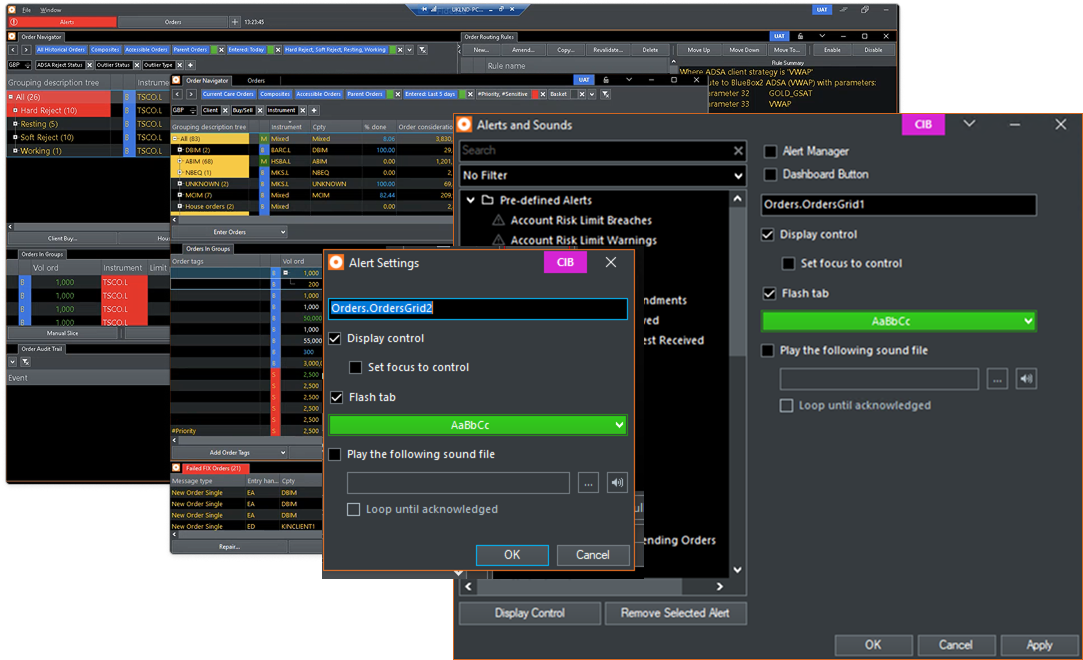The image size is (1083, 660).
Task: Expand the House orders group node
Action: pyautogui.click(x=180, y=206)
